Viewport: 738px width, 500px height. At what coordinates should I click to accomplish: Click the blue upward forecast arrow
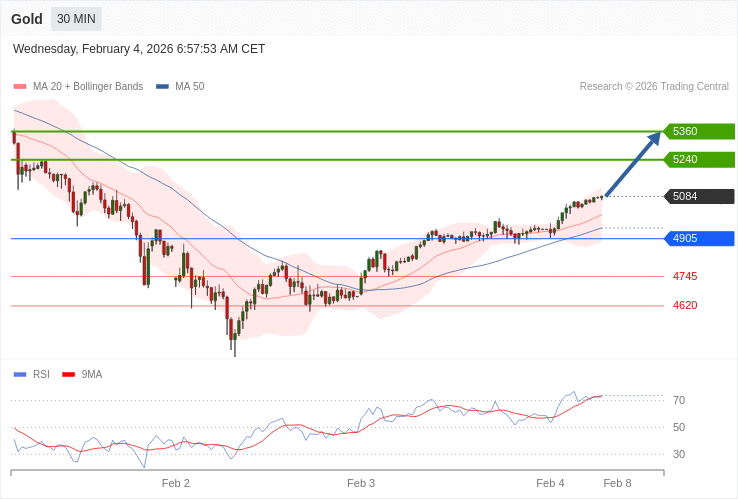tap(633, 163)
